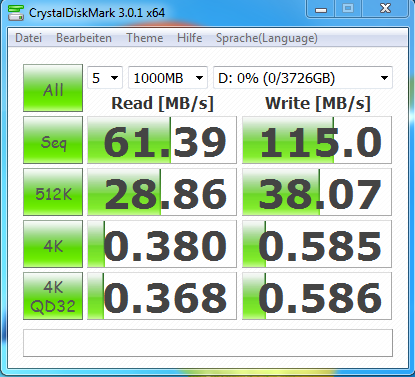Screen dimensions: 415x377
Task: Start the 4K benchmark
Action: coord(53,244)
